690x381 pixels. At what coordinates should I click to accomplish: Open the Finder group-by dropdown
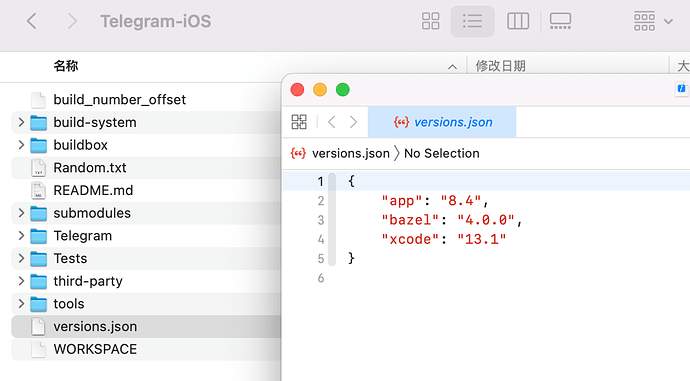(x=653, y=21)
